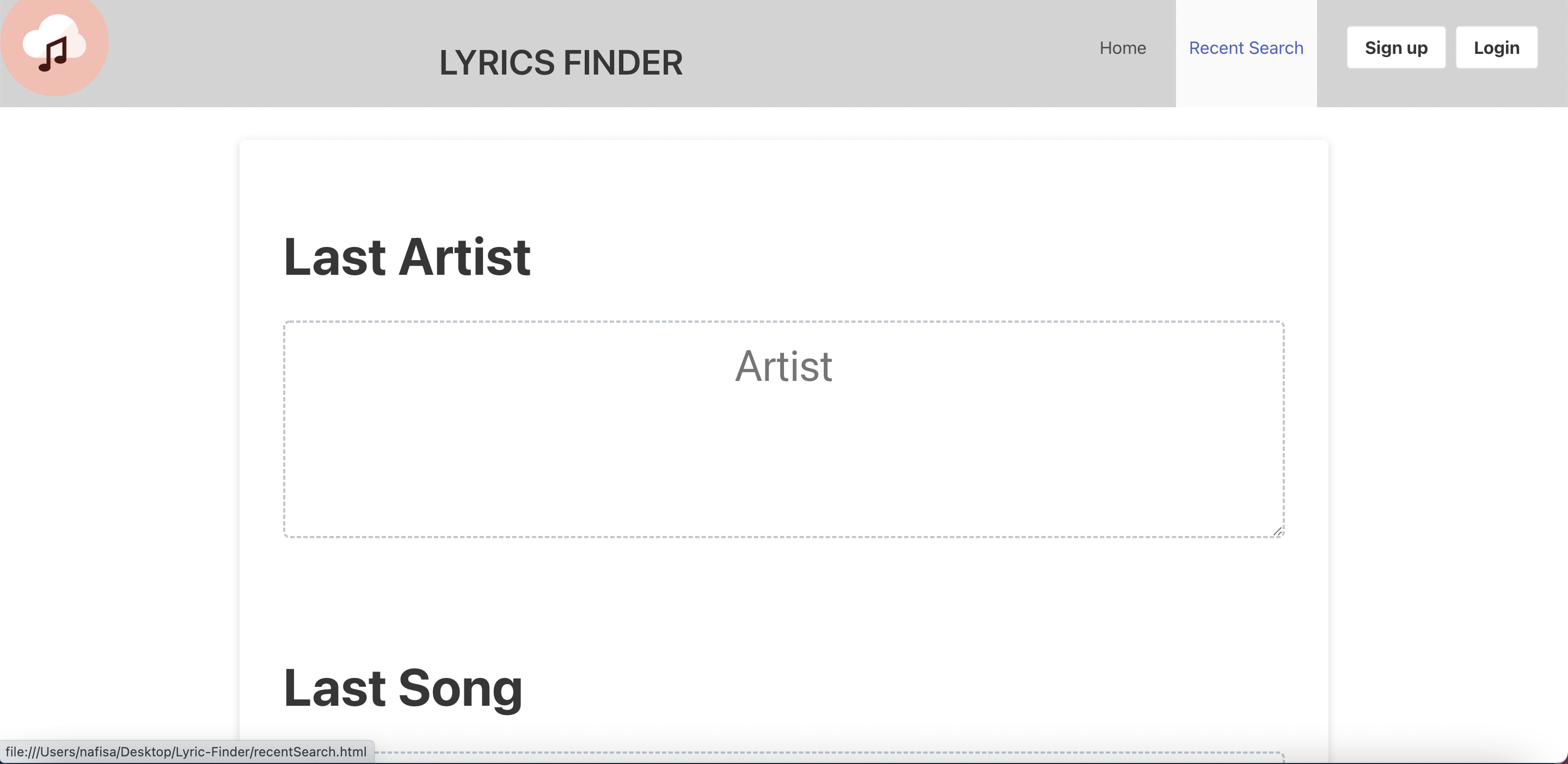
Task: Click the highlighted Recent Search tab
Action: pos(1246,47)
